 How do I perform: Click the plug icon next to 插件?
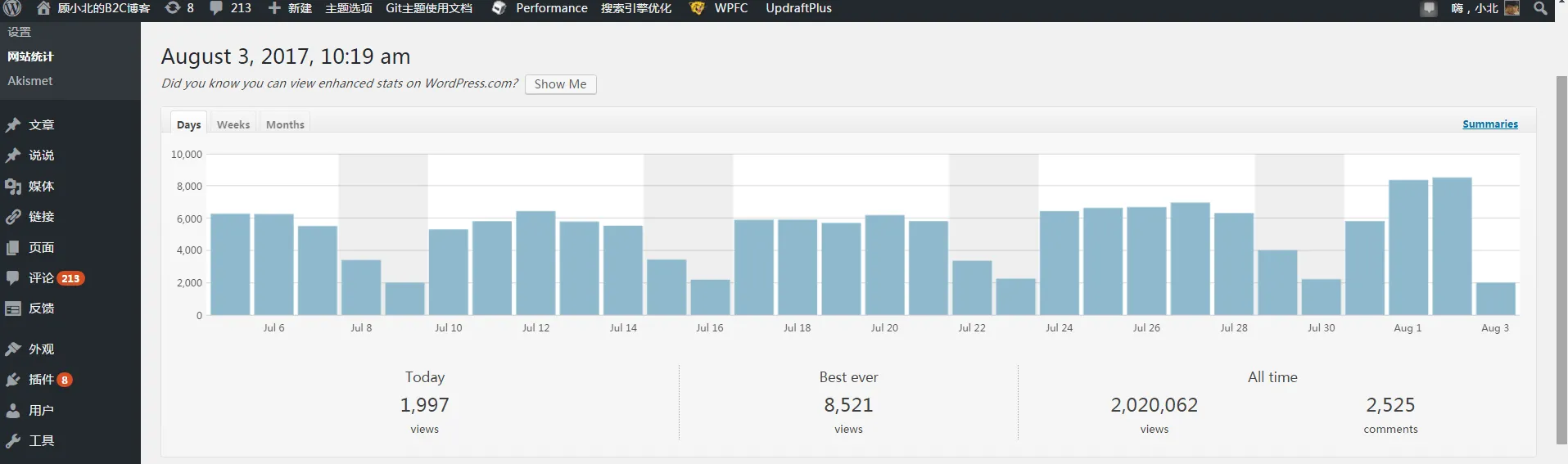click(x=13, y=380)
